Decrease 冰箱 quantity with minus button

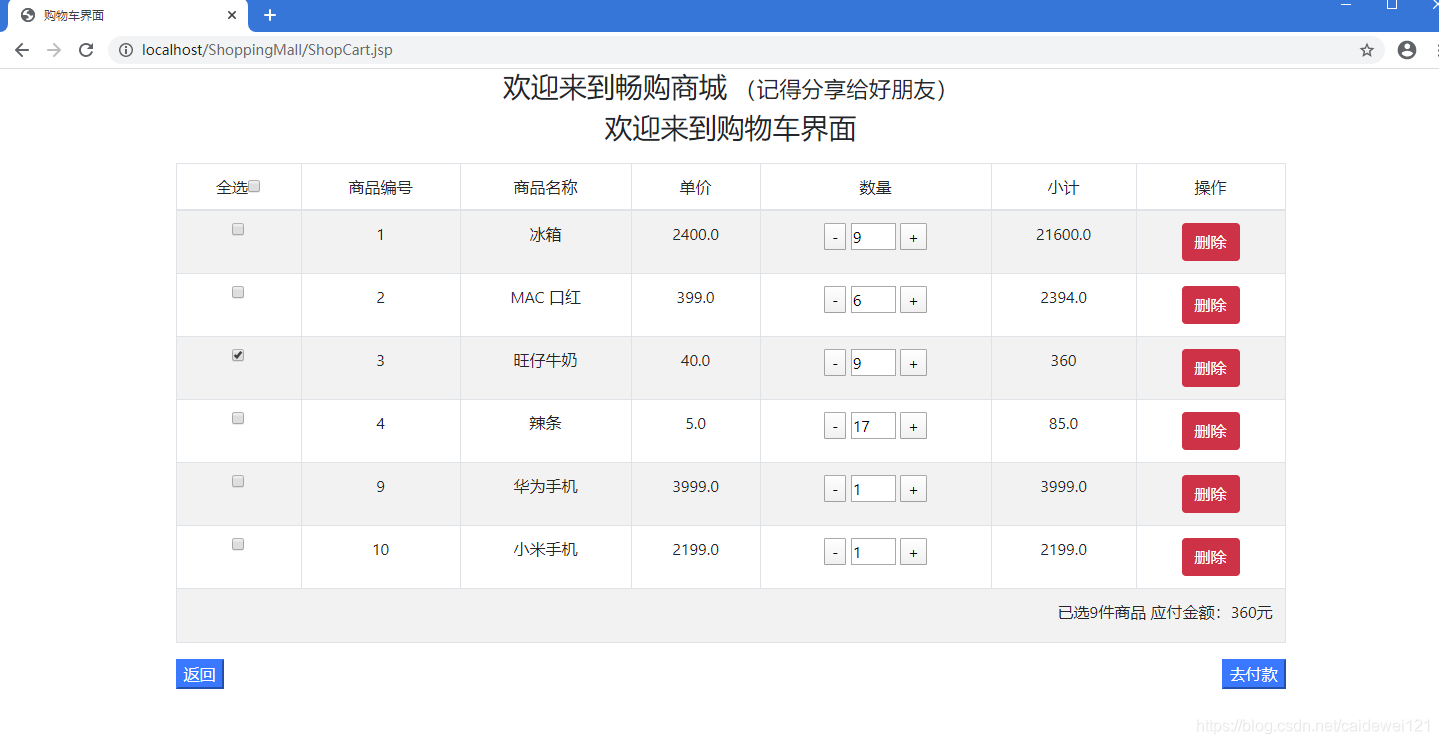tap(835, 237)
